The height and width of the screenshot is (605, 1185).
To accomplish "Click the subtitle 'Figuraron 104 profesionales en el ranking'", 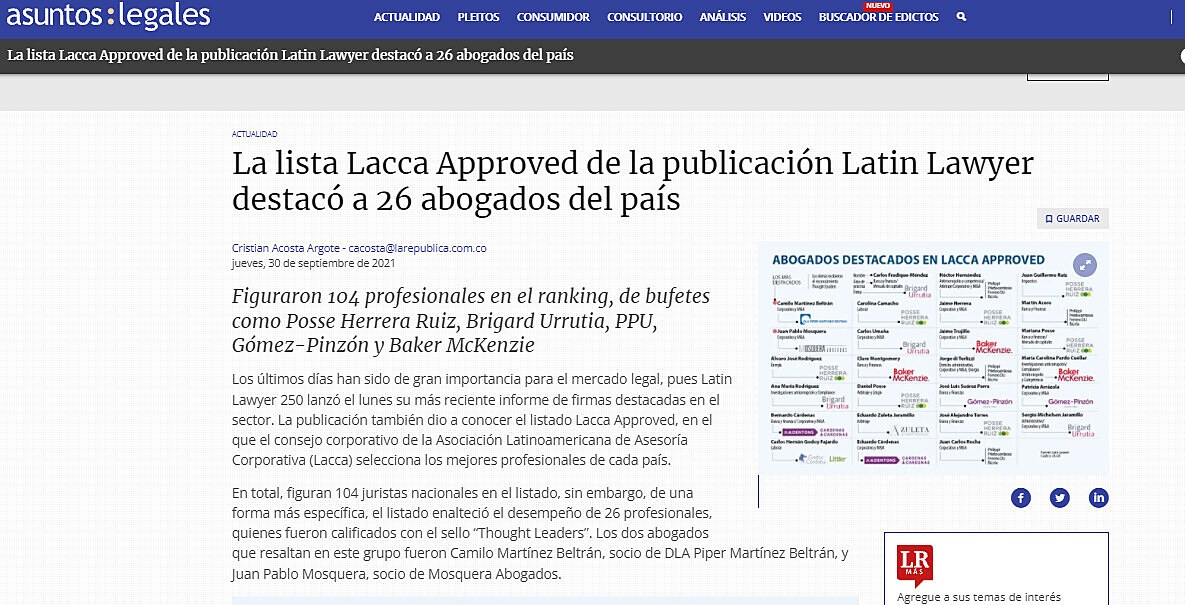I will click(471, 320).
